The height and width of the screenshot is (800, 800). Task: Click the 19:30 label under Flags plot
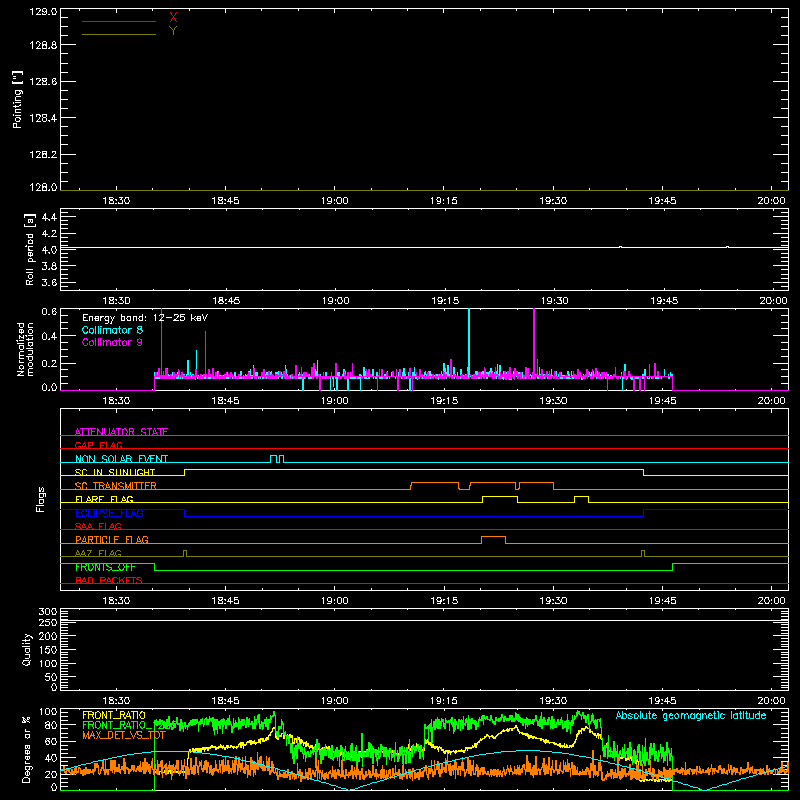[554, 601]
